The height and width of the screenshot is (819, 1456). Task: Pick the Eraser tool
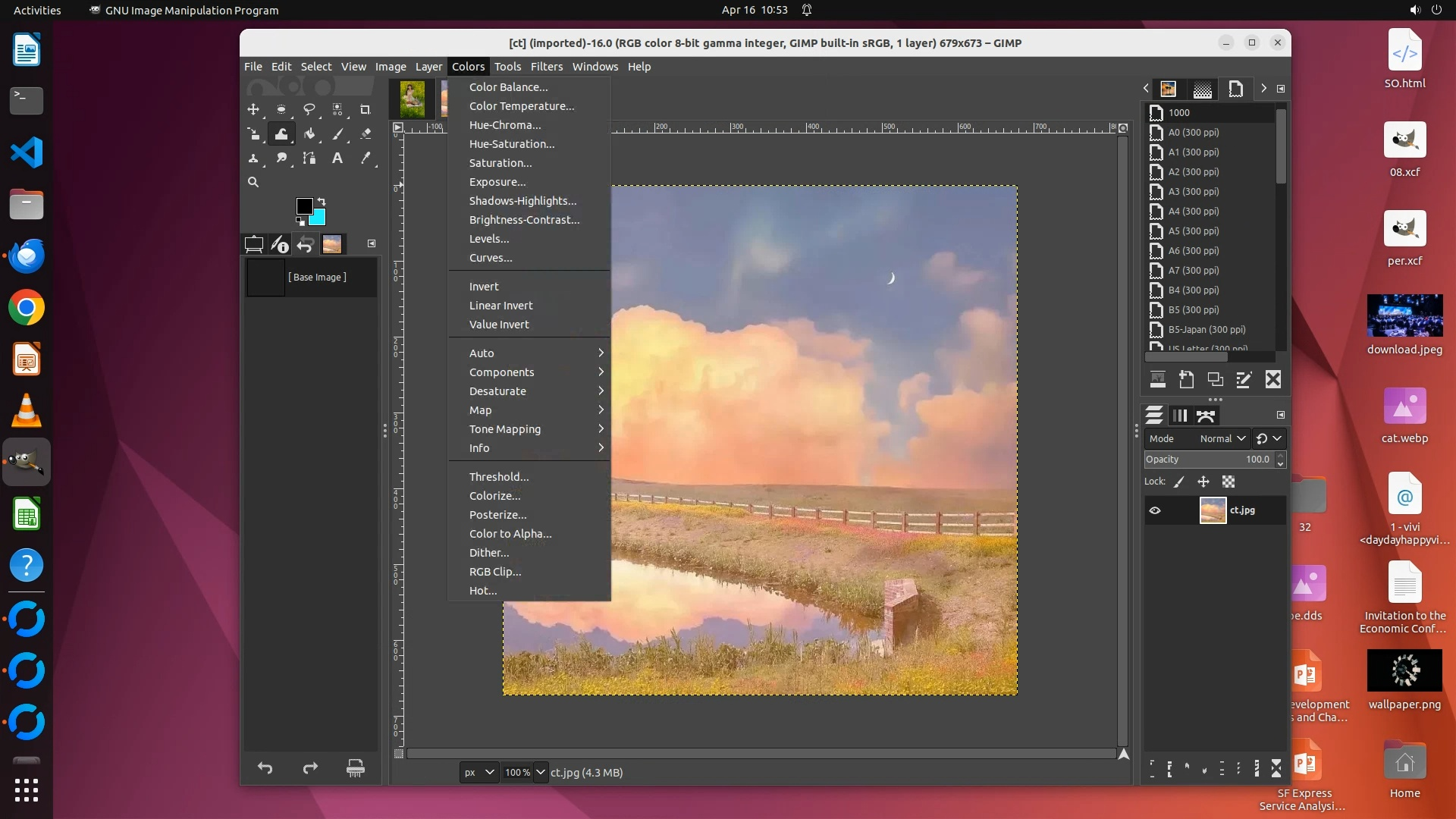coord(366,134)
